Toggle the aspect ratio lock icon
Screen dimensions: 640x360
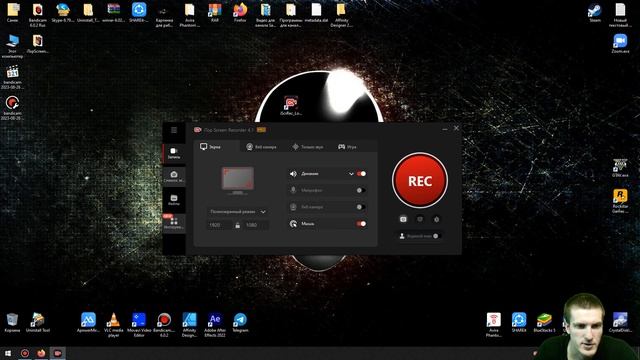[238, 225]
